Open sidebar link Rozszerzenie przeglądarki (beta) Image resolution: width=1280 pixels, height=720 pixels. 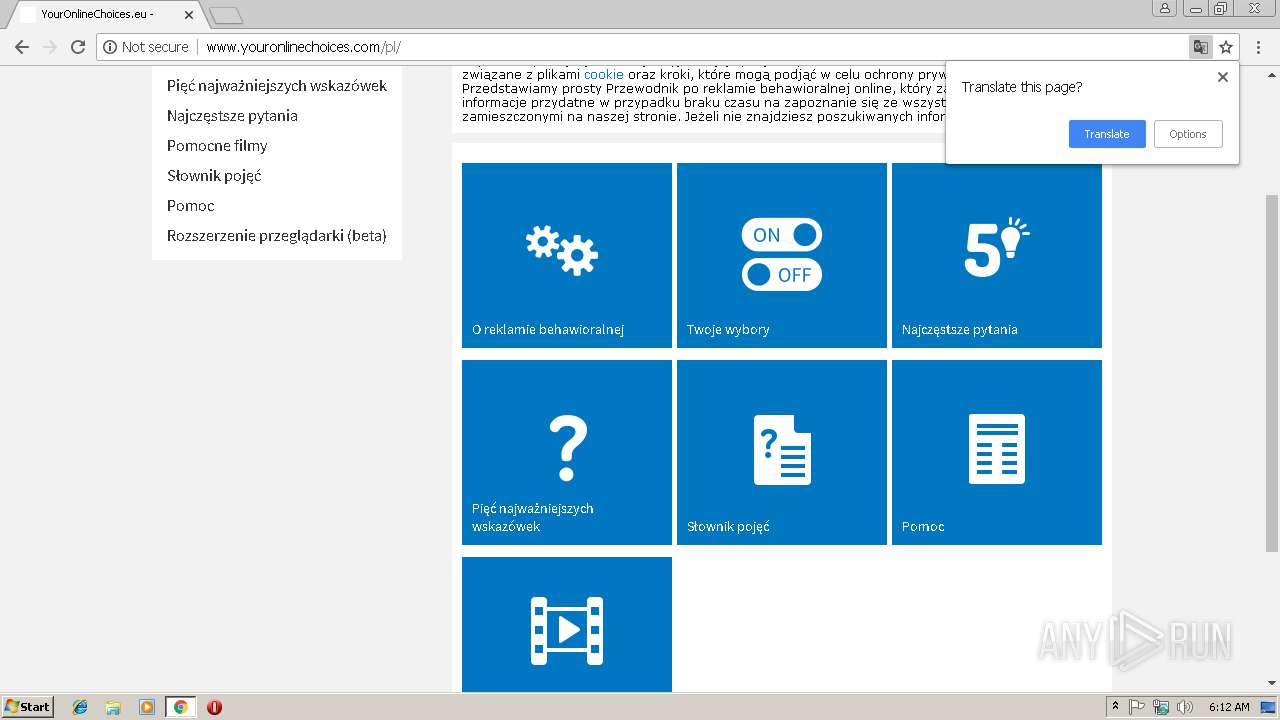277,236
